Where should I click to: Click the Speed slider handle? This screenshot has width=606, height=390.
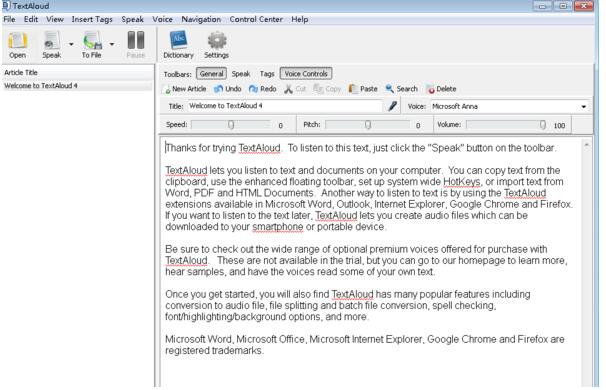231,125
